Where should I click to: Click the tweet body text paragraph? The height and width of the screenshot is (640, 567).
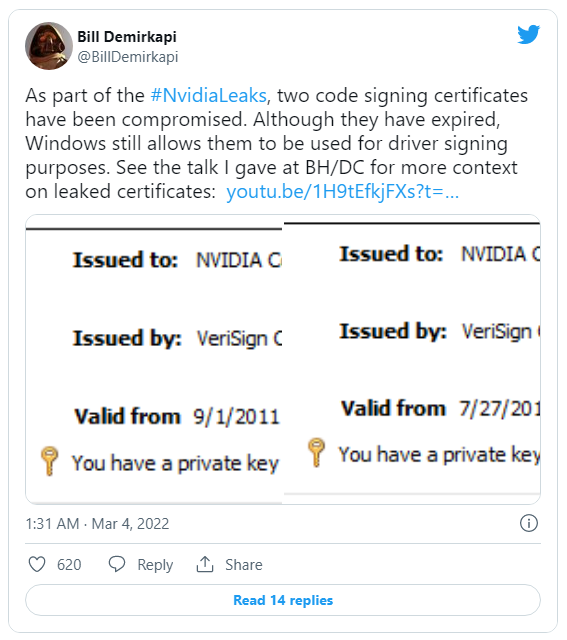pyautogui.click(x=276, y=144)
